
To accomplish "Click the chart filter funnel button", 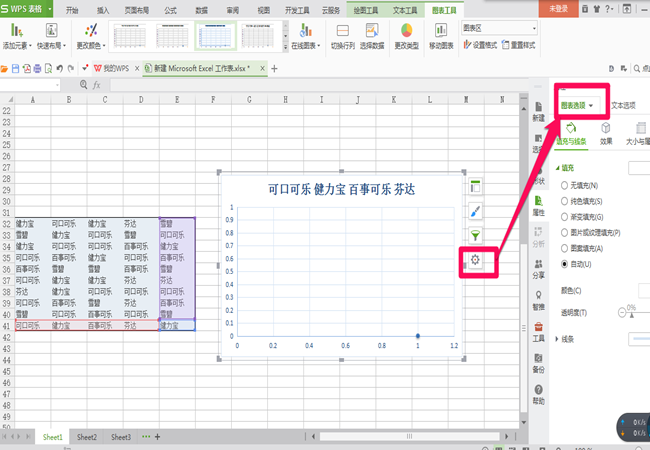I will (x=475, y=236).
